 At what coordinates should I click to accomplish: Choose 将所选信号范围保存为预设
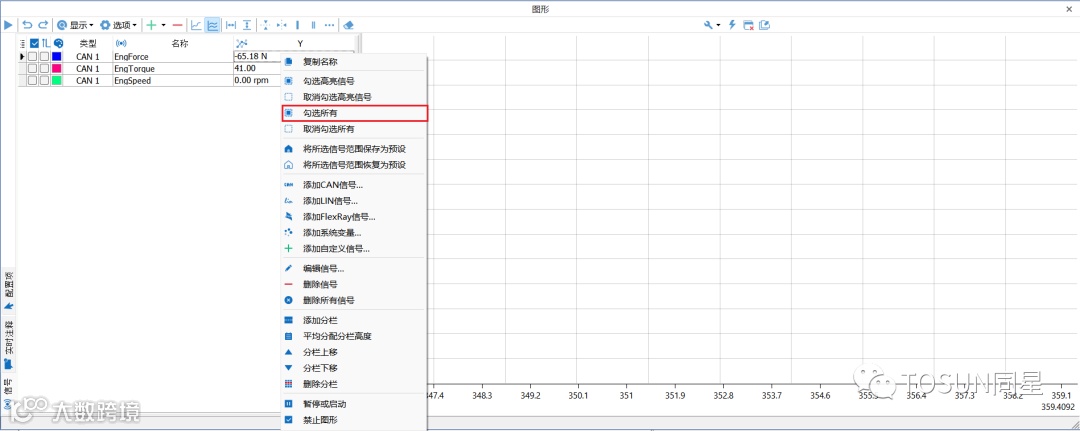(x=354, y=149)
